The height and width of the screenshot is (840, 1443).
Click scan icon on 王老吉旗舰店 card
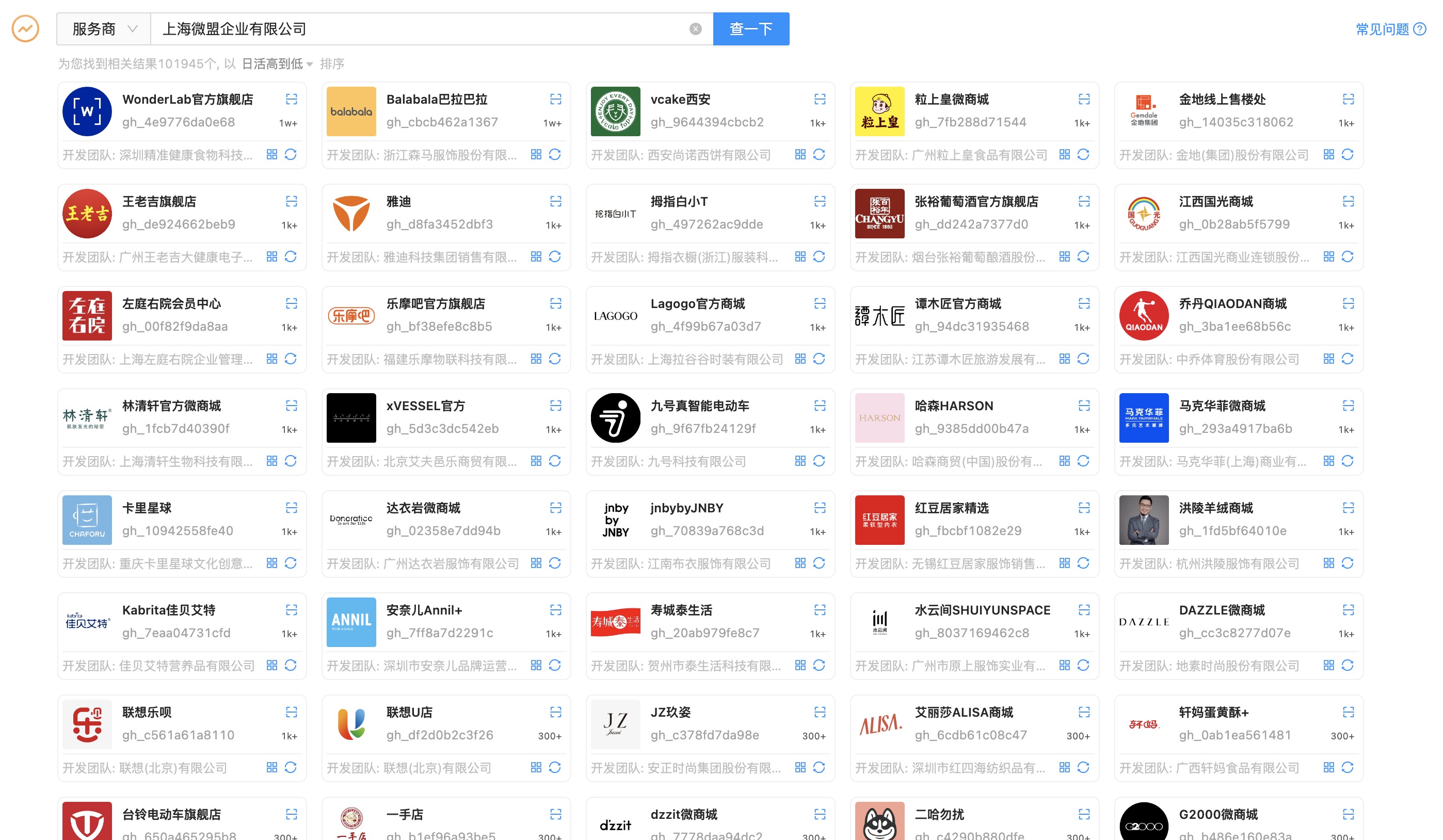click(292, 202)
